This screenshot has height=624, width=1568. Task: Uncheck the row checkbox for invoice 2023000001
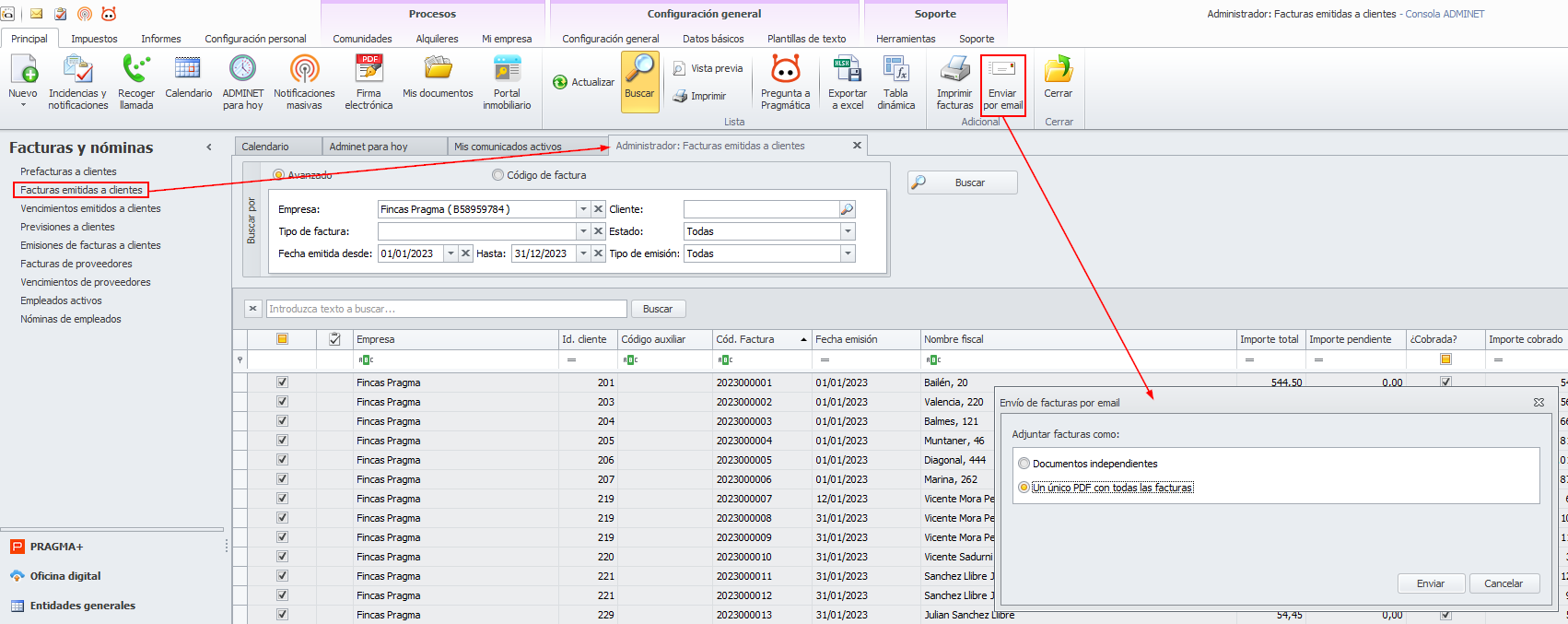coord(282,382)
